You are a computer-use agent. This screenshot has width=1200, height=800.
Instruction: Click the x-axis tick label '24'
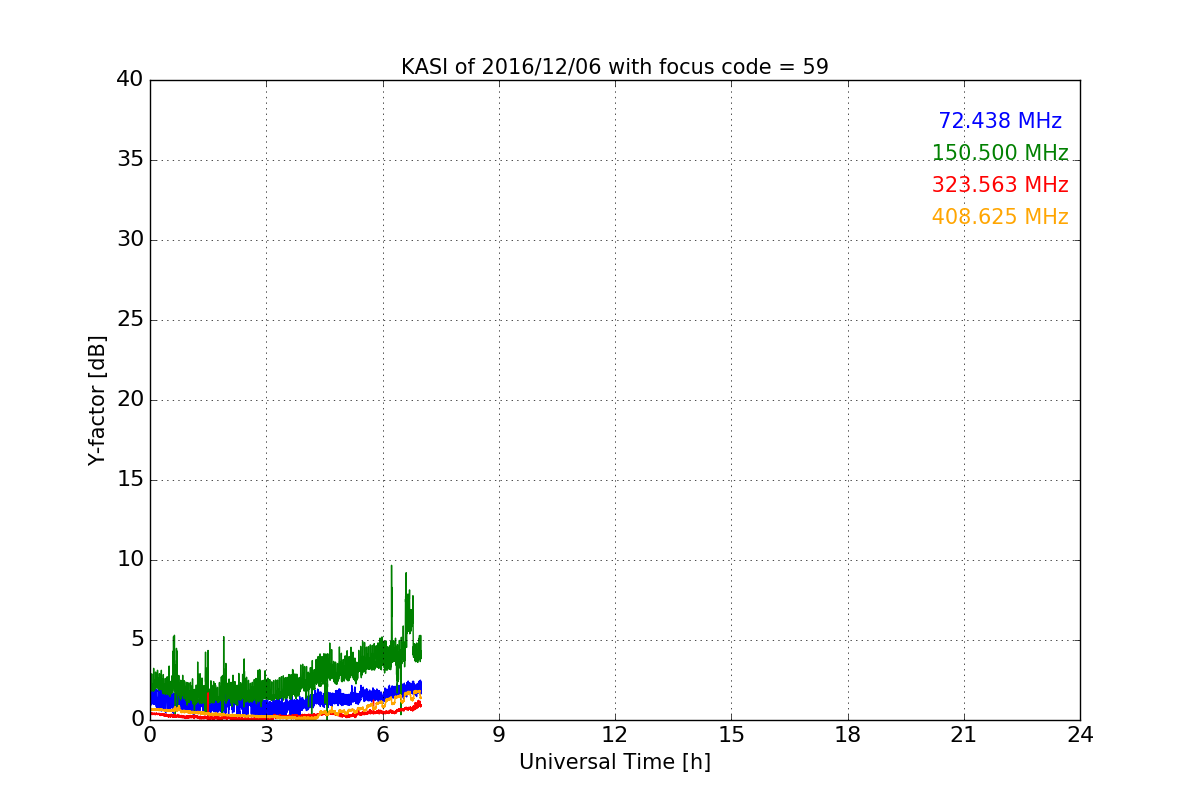(1080, 735)
